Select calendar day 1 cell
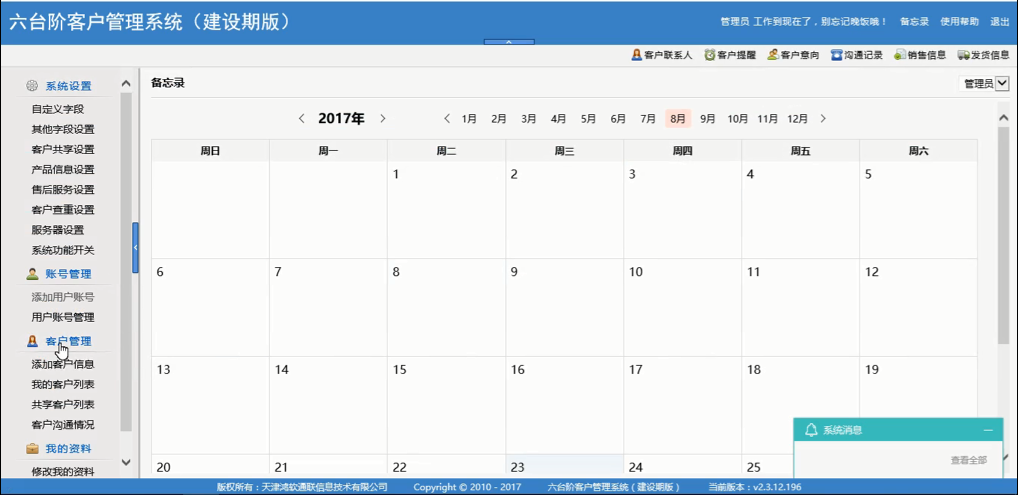 tap(447, 210)
